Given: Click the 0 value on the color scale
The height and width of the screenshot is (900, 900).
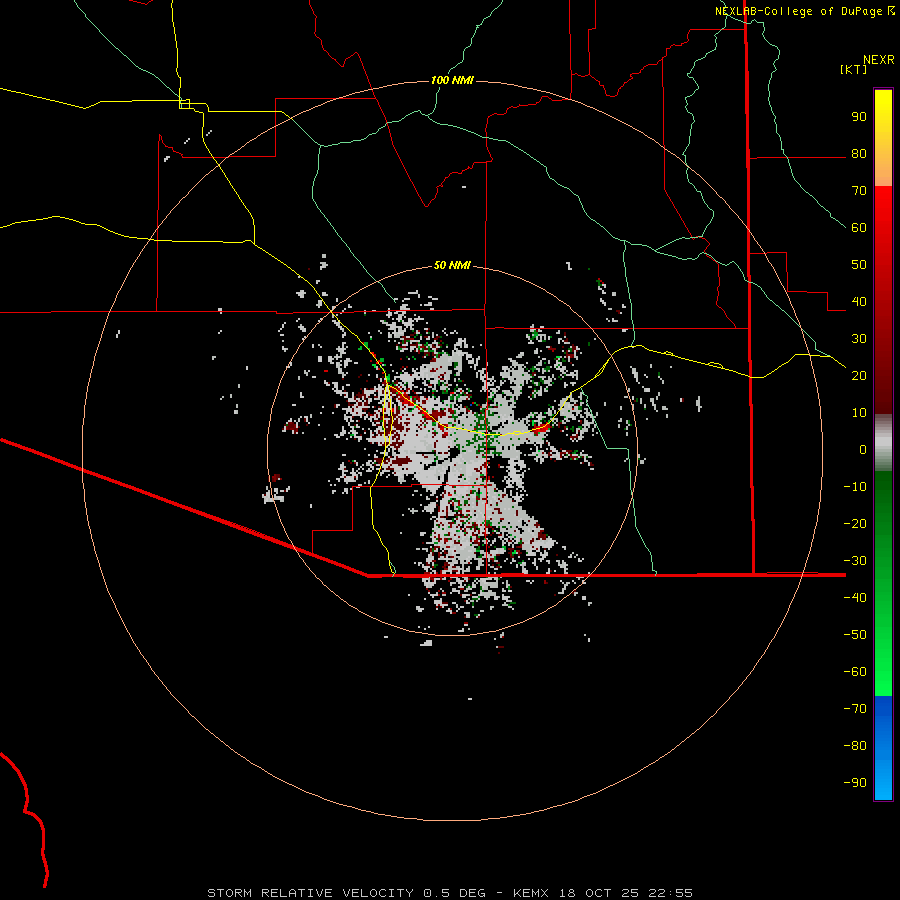Looking at the screenshot, I should pyautogui.click(x=863, y=450).
